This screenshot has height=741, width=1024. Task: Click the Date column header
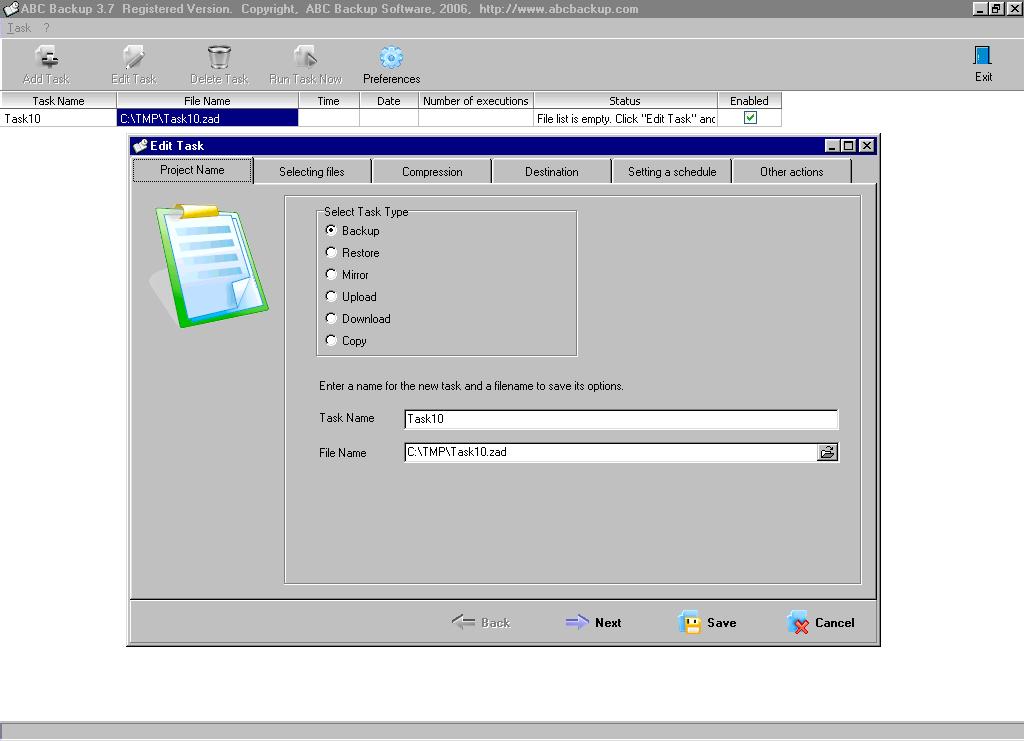point(389,101)
